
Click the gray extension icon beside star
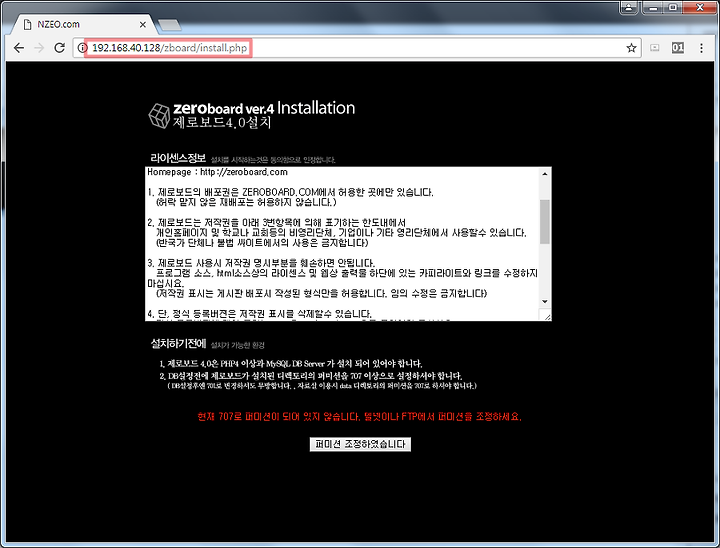tap(655, 48)
